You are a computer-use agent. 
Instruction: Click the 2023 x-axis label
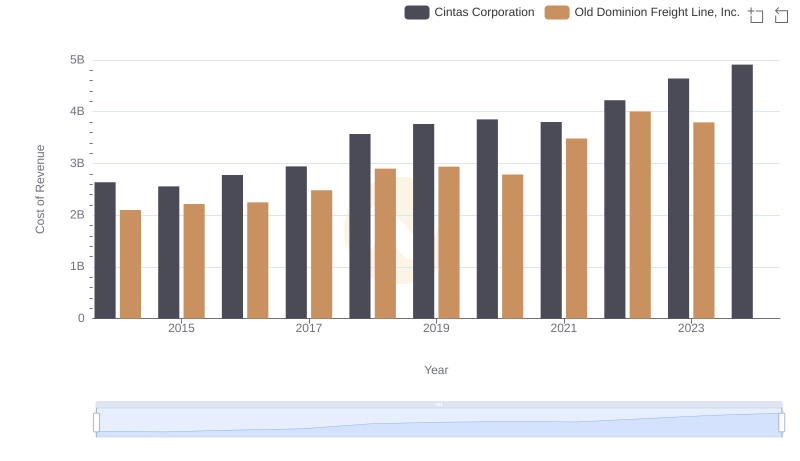pos(691,328)
